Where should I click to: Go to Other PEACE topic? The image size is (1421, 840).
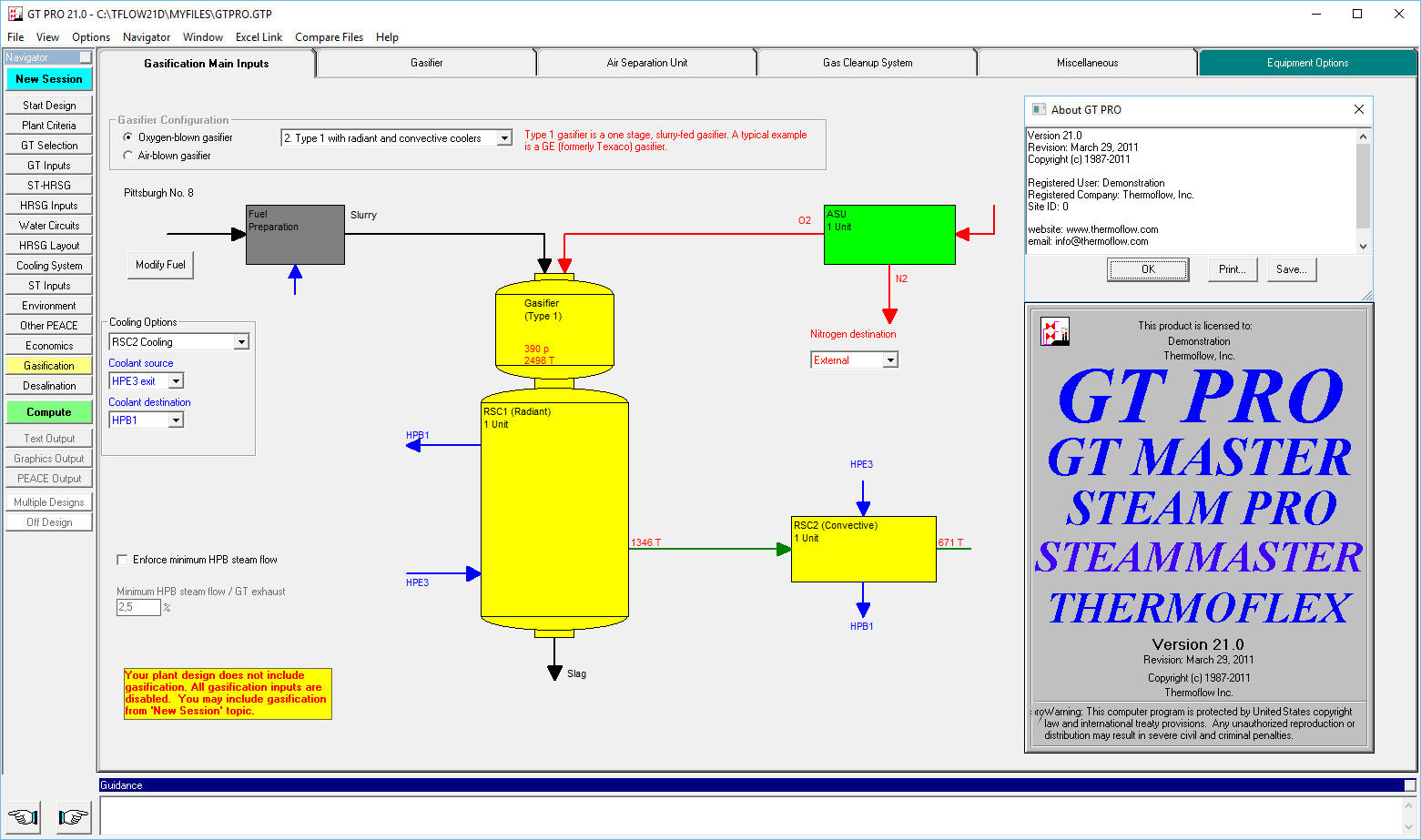(49, 326)
